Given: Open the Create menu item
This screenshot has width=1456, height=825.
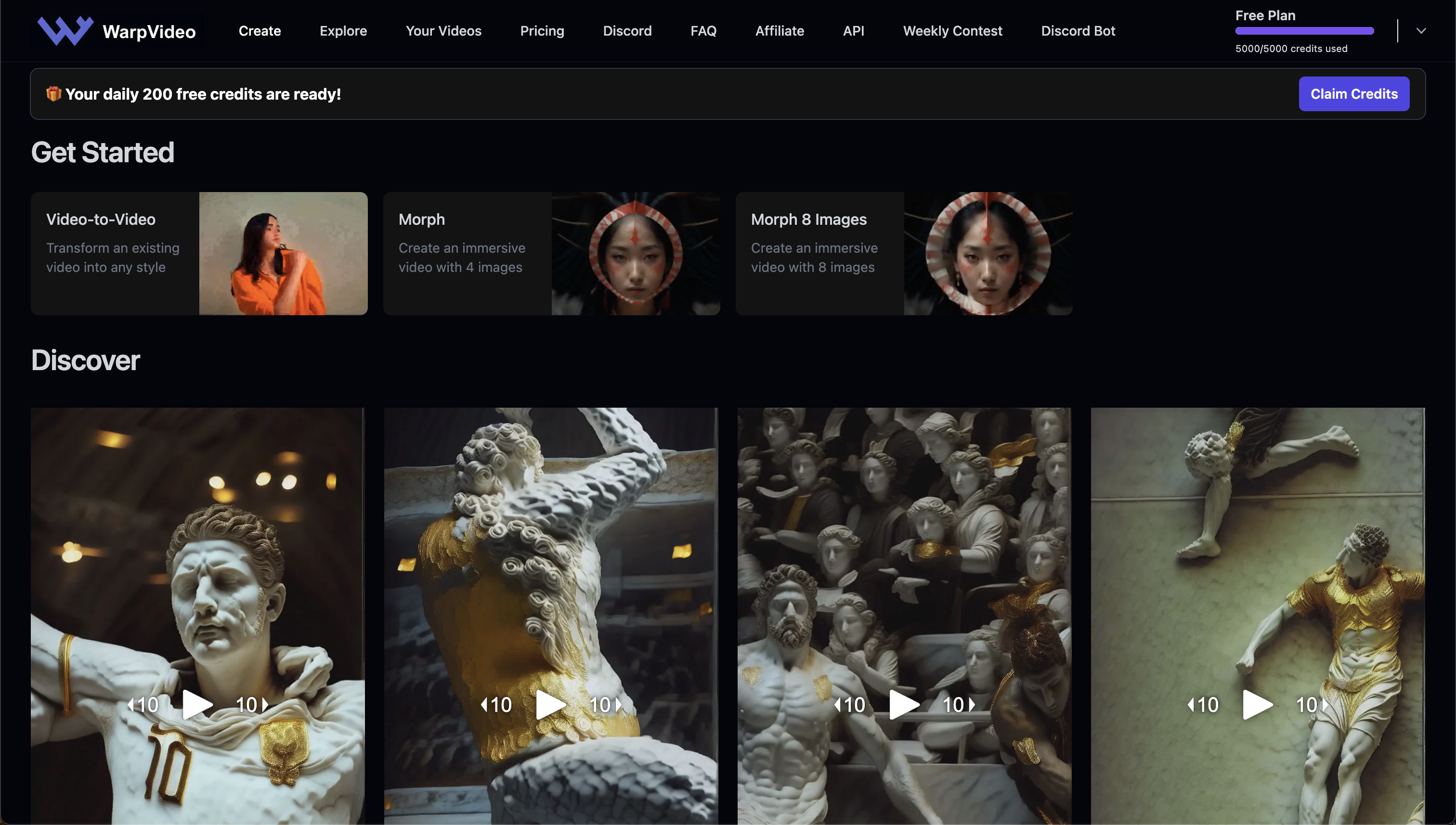Looking at the screenshot, I should [x=260, y=31].
